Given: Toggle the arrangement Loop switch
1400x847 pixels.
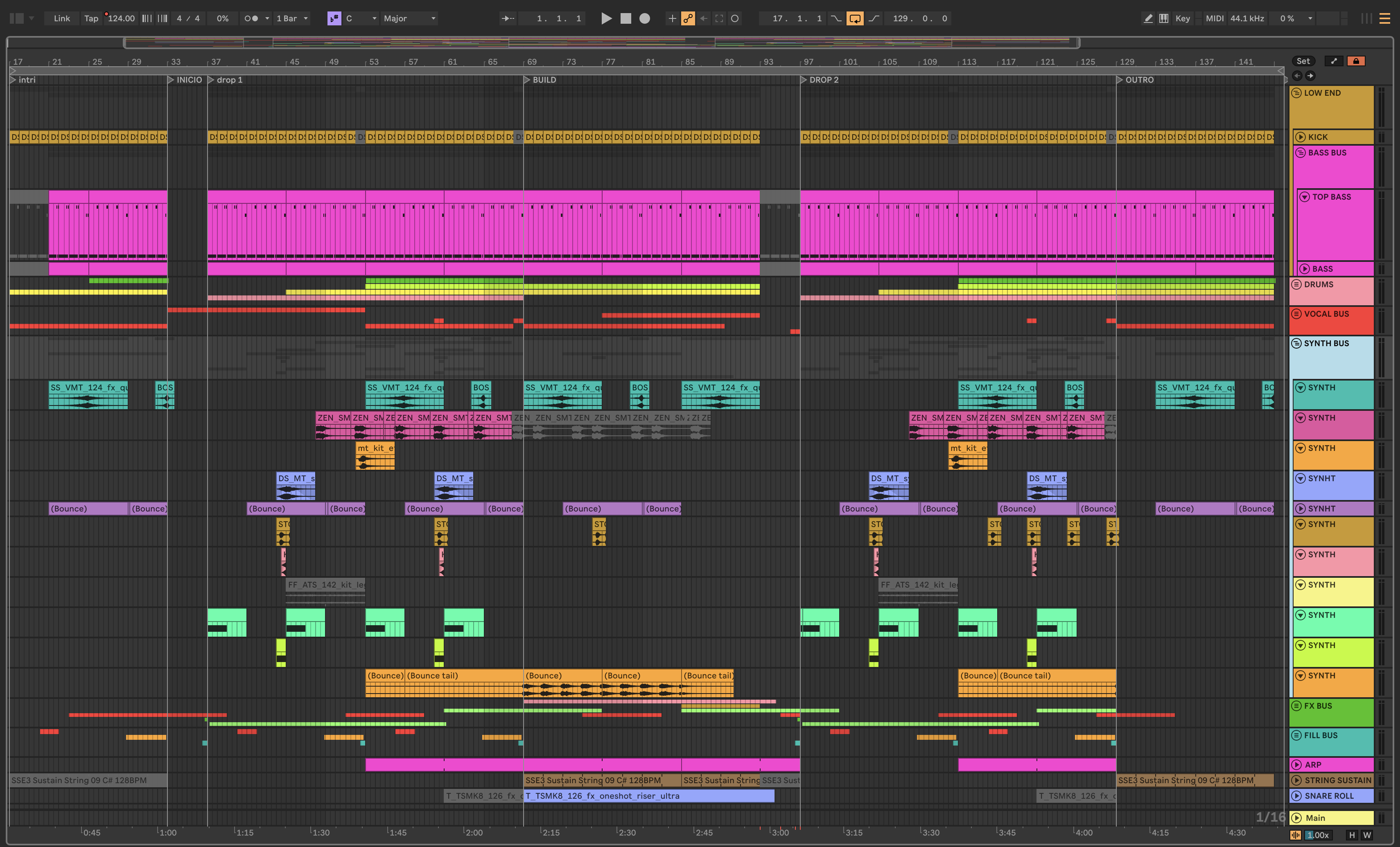Looking at the screenshot, I should point(855,18).
